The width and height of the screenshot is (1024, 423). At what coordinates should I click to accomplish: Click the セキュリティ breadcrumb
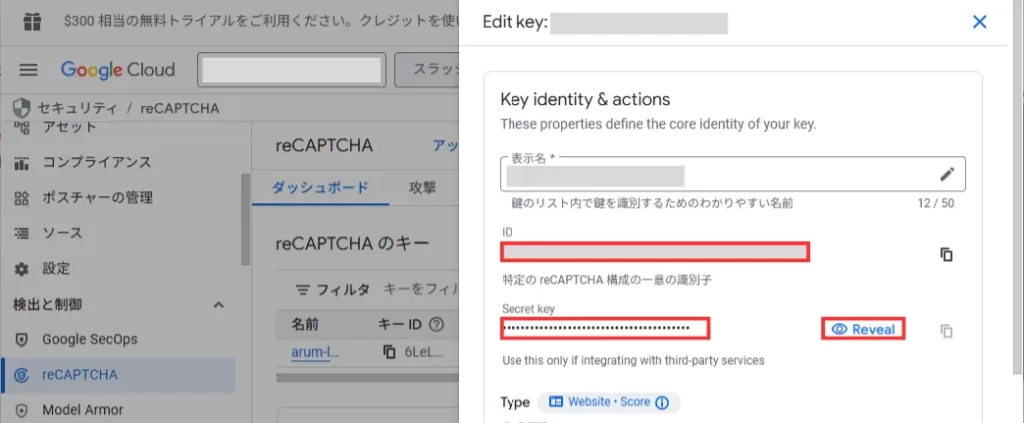[x=78, y=108]
